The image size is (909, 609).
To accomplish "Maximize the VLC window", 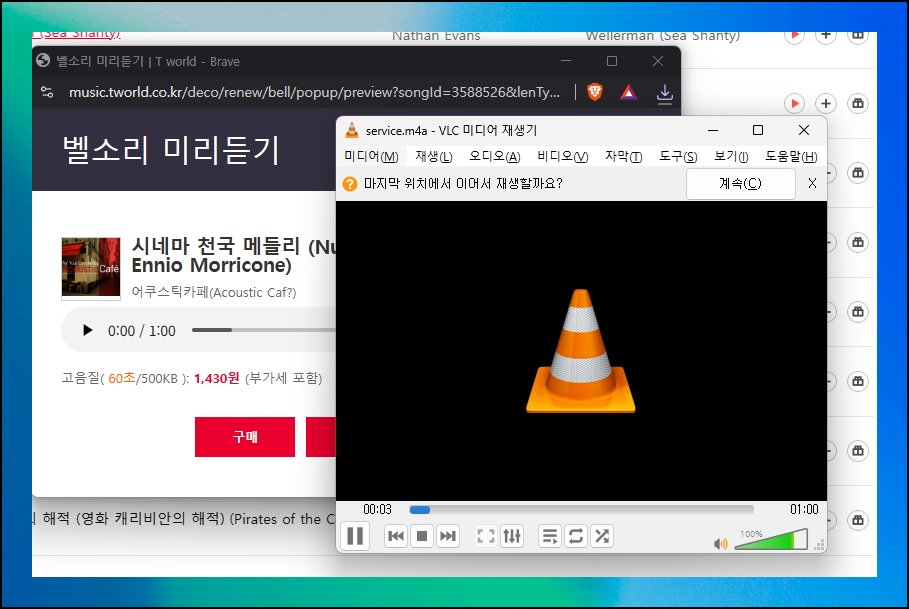I will point(758,130).
